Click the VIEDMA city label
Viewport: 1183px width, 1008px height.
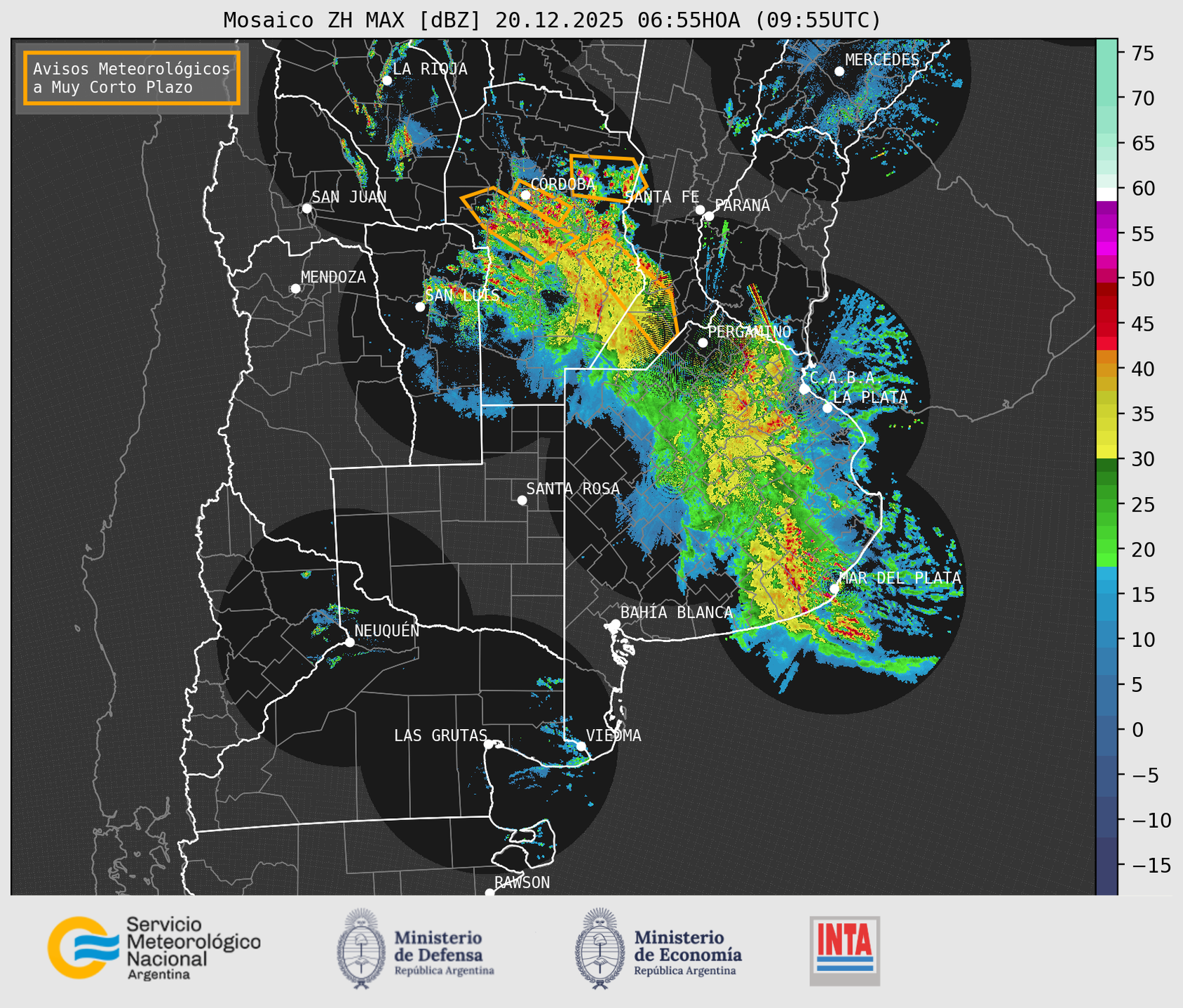[614, 735]
